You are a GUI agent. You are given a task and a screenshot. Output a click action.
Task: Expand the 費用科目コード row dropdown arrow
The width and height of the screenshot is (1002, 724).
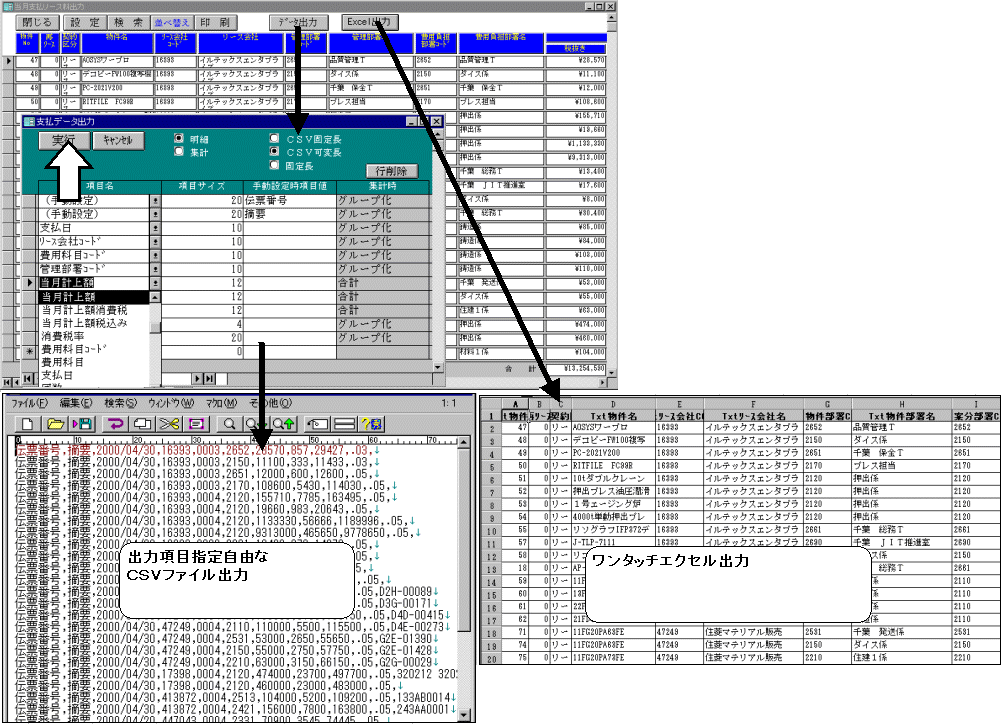(155, 256)
